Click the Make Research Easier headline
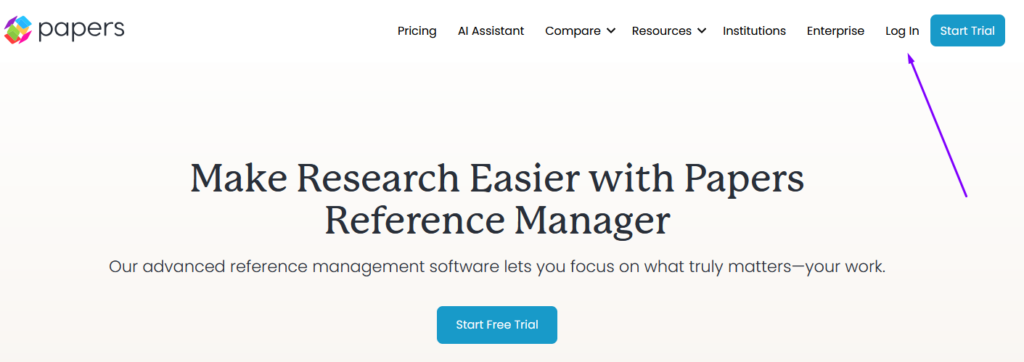 pos(497,199)
